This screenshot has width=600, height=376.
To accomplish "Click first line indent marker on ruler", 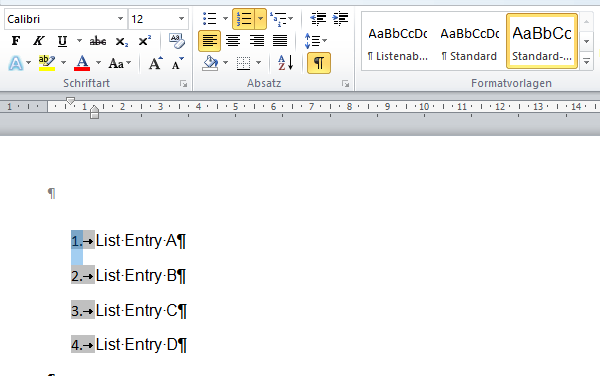I will click(70, 101).
